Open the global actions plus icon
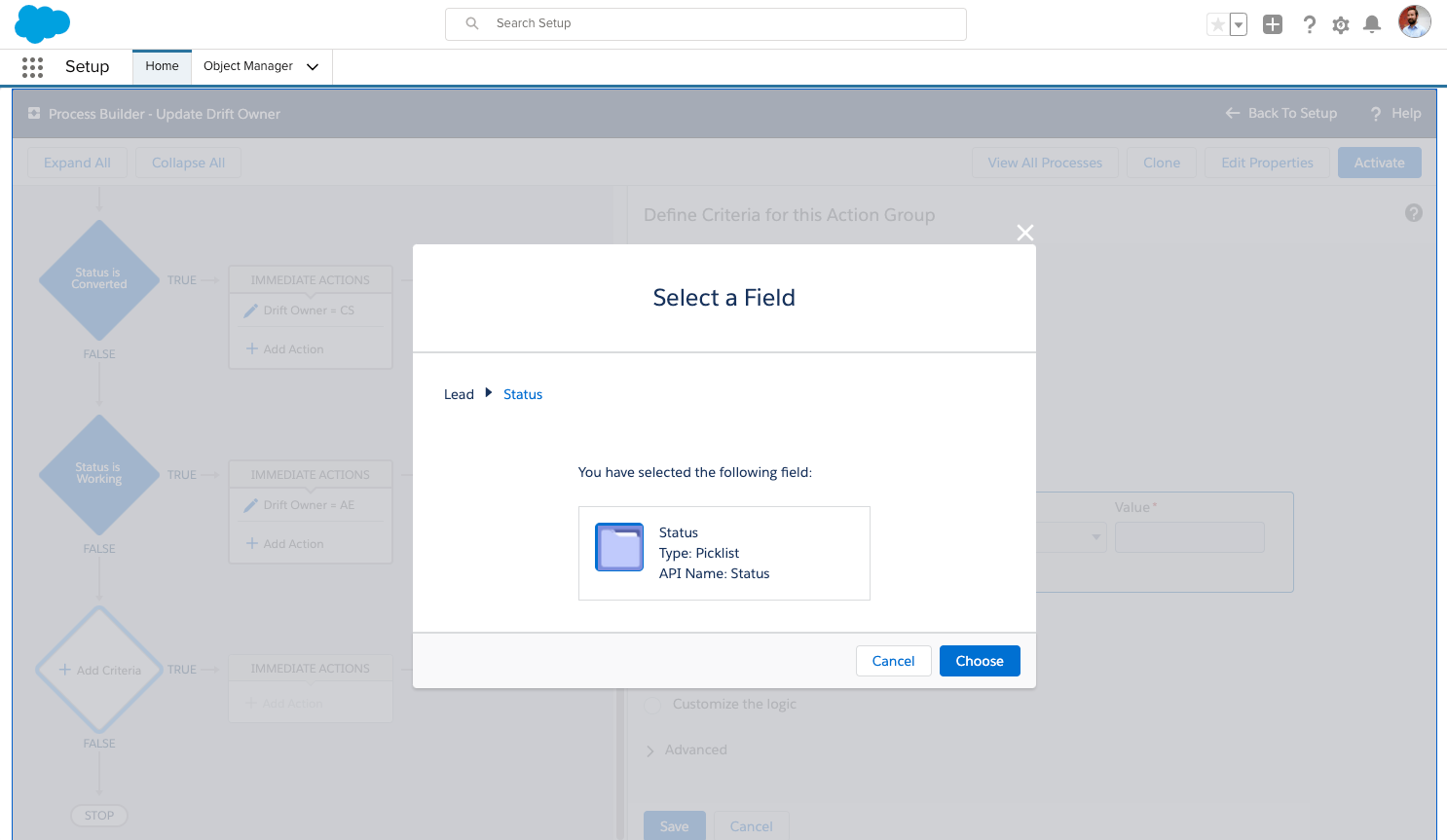The height and width of the screenshot is (840, 1447). (1273, 24)
